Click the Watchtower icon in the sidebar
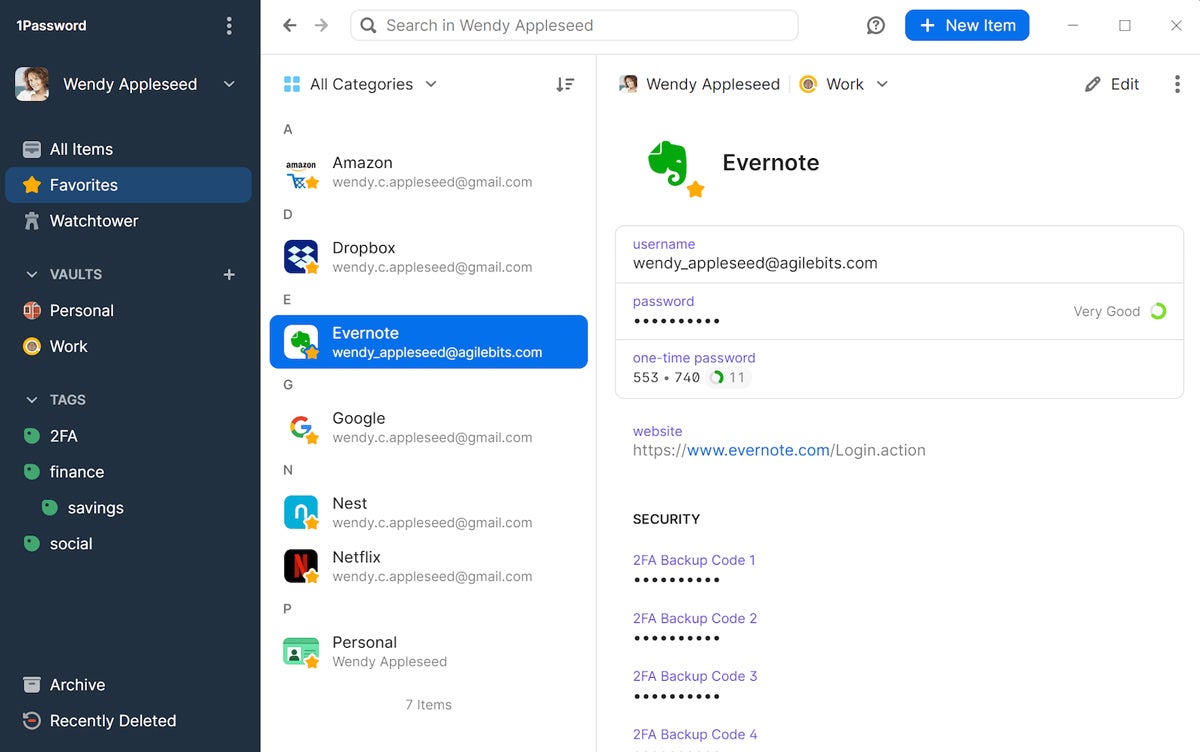 [32, 221]
